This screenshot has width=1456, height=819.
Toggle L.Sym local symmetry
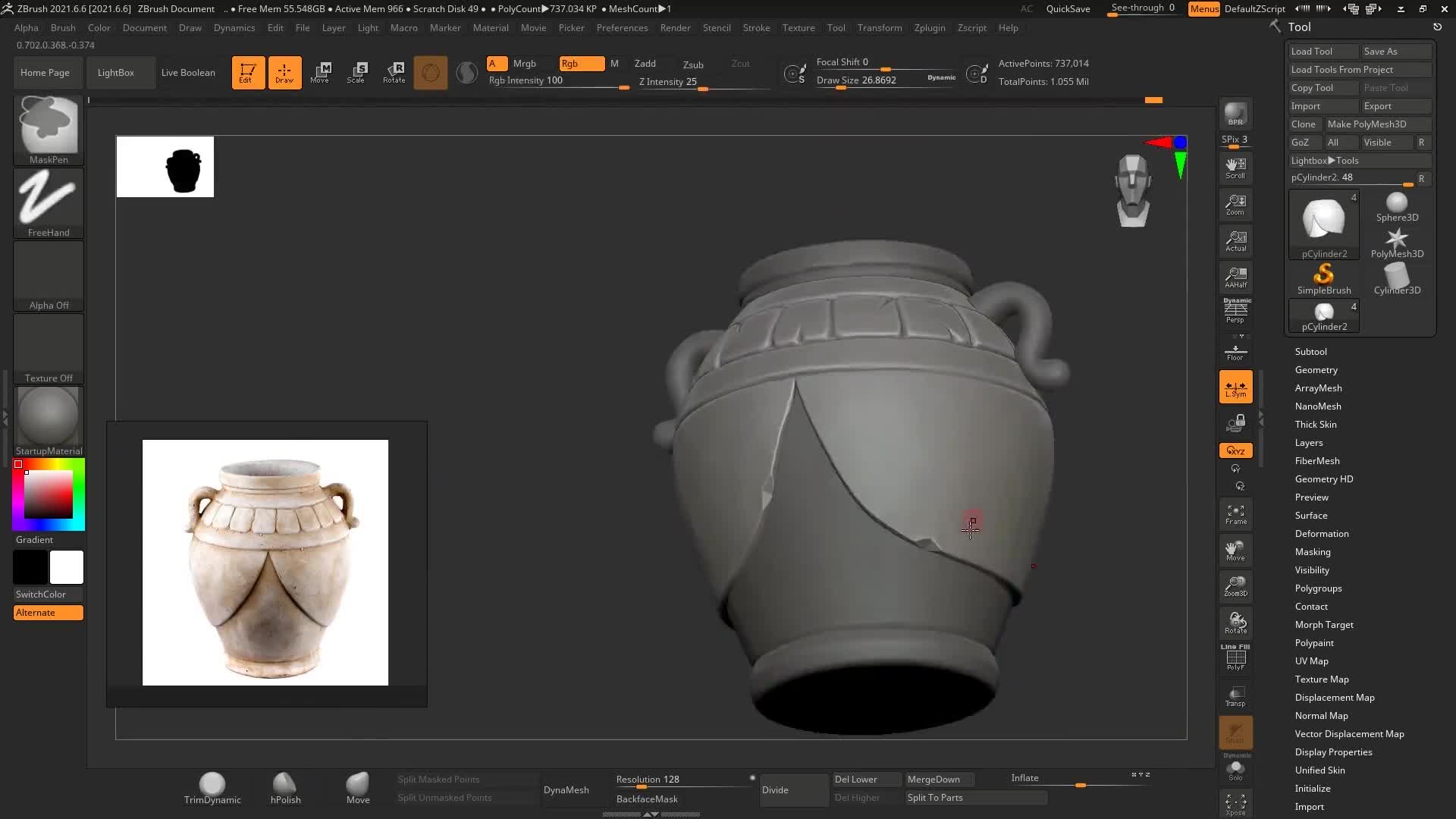(x=1235, y=387)
